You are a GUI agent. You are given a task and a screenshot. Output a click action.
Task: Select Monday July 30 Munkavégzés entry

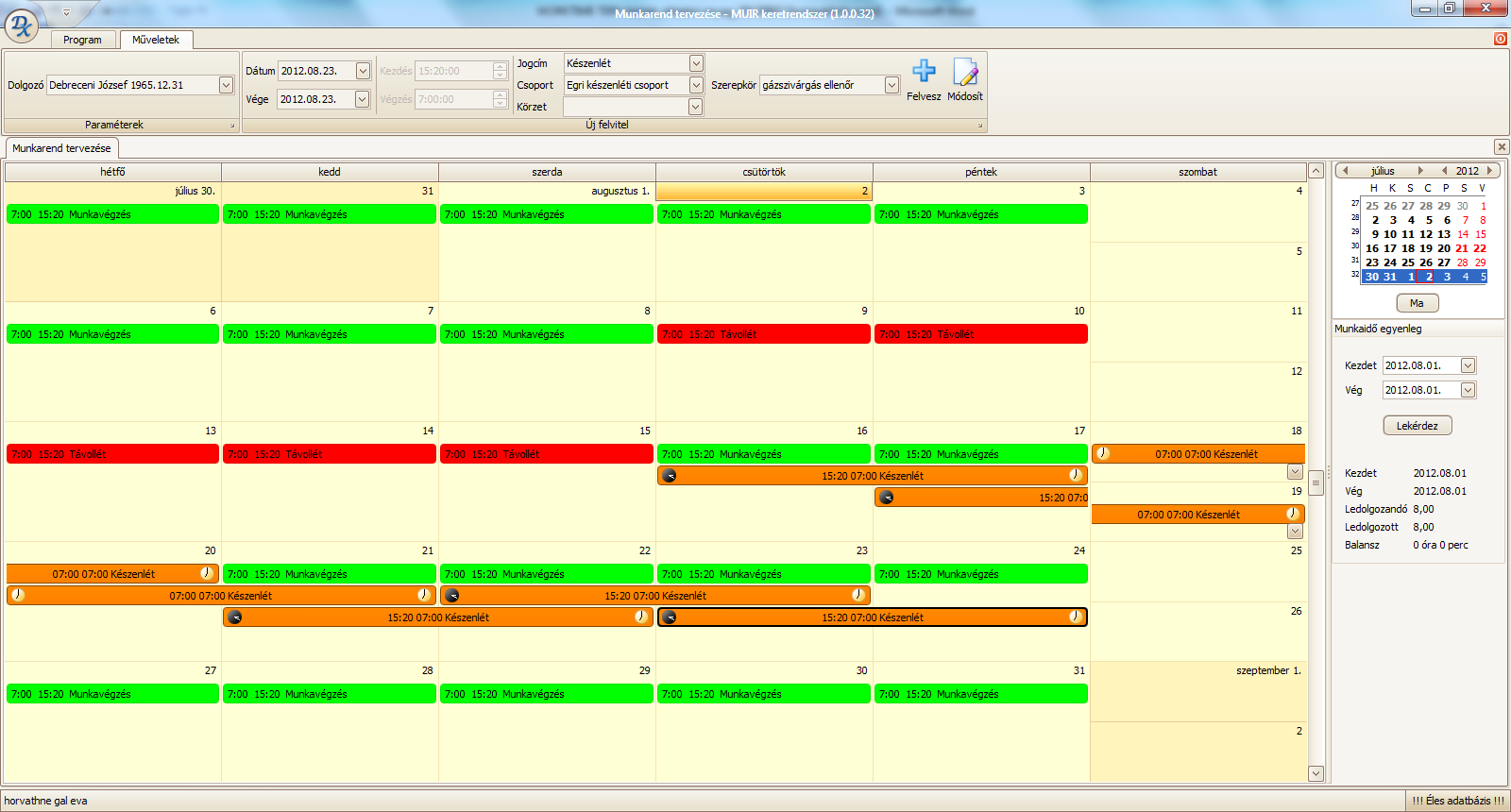click(112, 214)
